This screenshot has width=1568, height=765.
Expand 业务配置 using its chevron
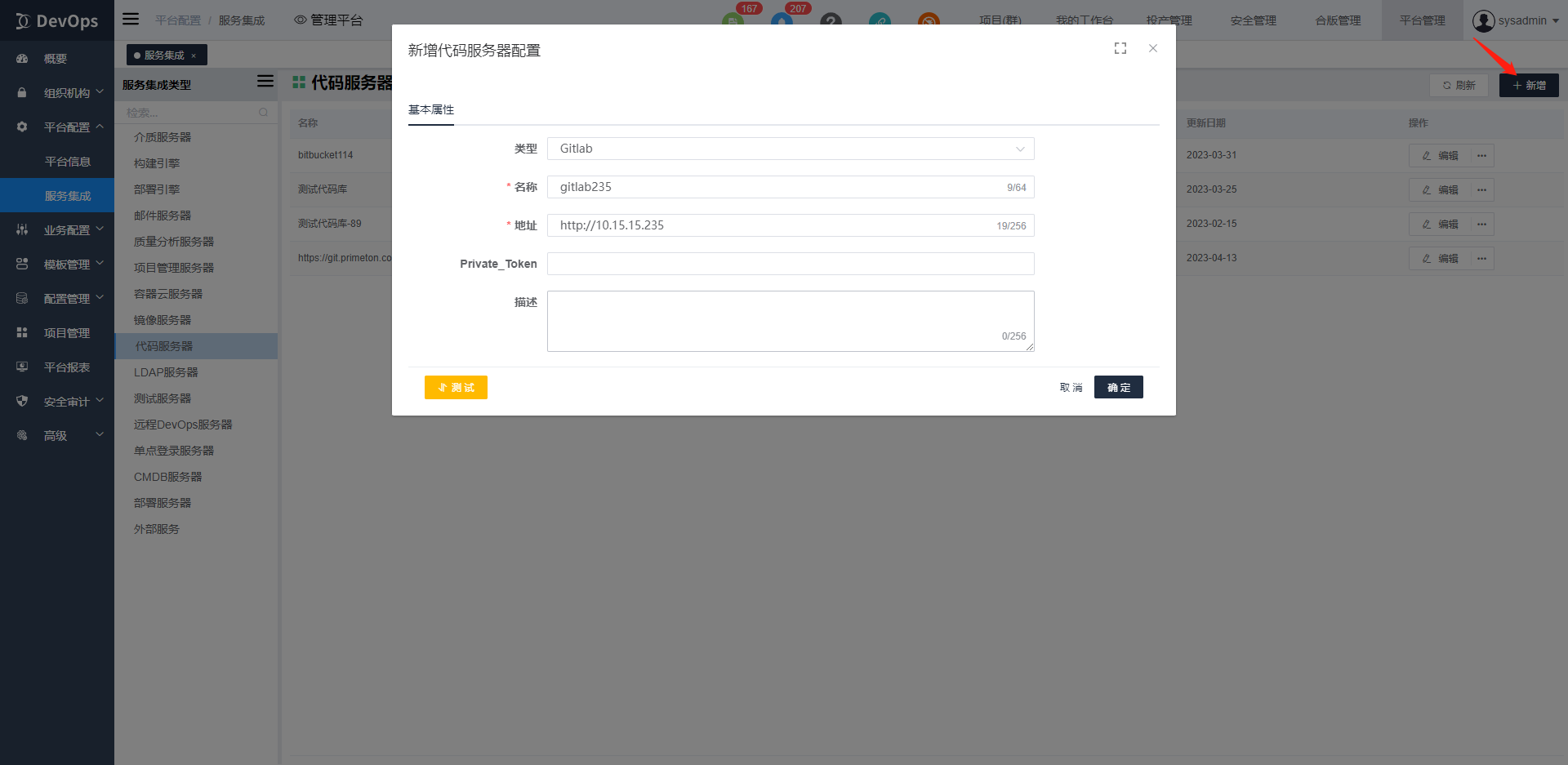(100, 229)
